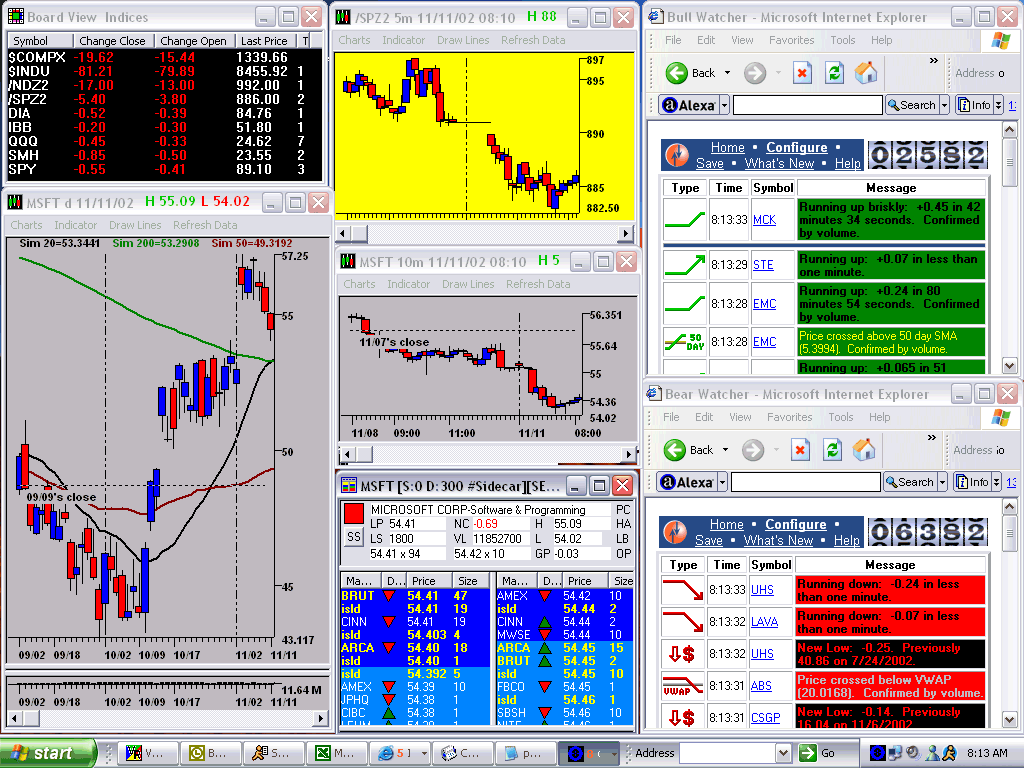Open Draw Lines menu in /SPZ2 chart
This screenshot has height=768, width=1024.
point(462,40)
